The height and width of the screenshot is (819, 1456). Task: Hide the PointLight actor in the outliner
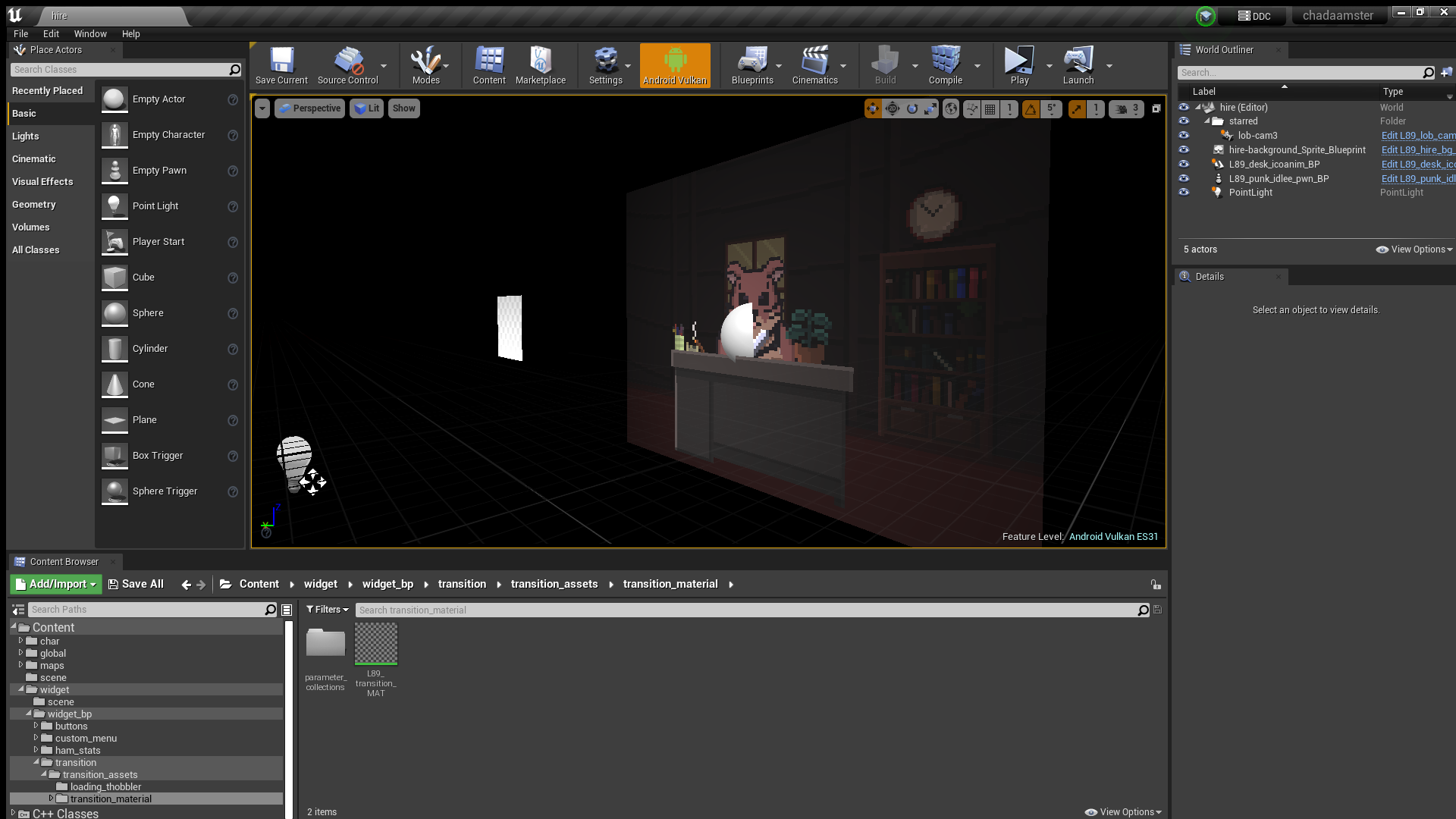[x=1184, y=193]
